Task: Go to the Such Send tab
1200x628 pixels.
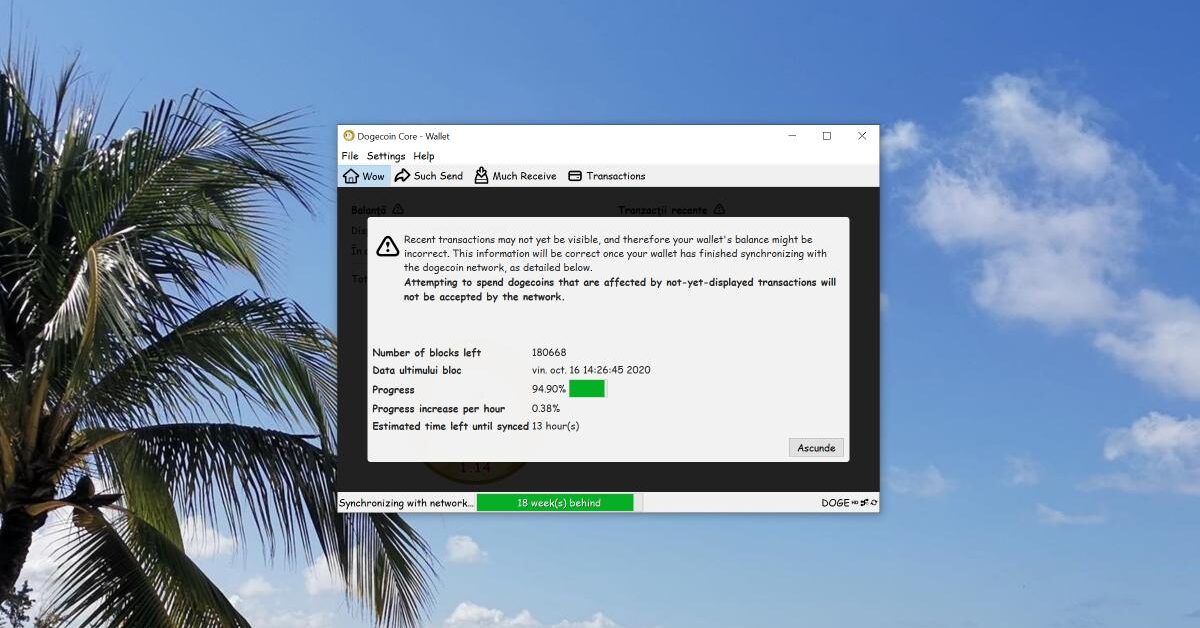Action: point(429,176)
